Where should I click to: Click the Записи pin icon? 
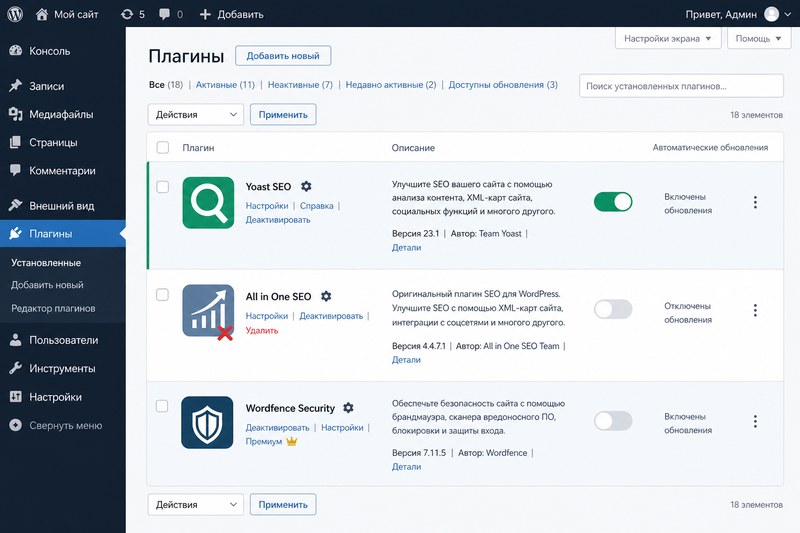coord(16,86)
